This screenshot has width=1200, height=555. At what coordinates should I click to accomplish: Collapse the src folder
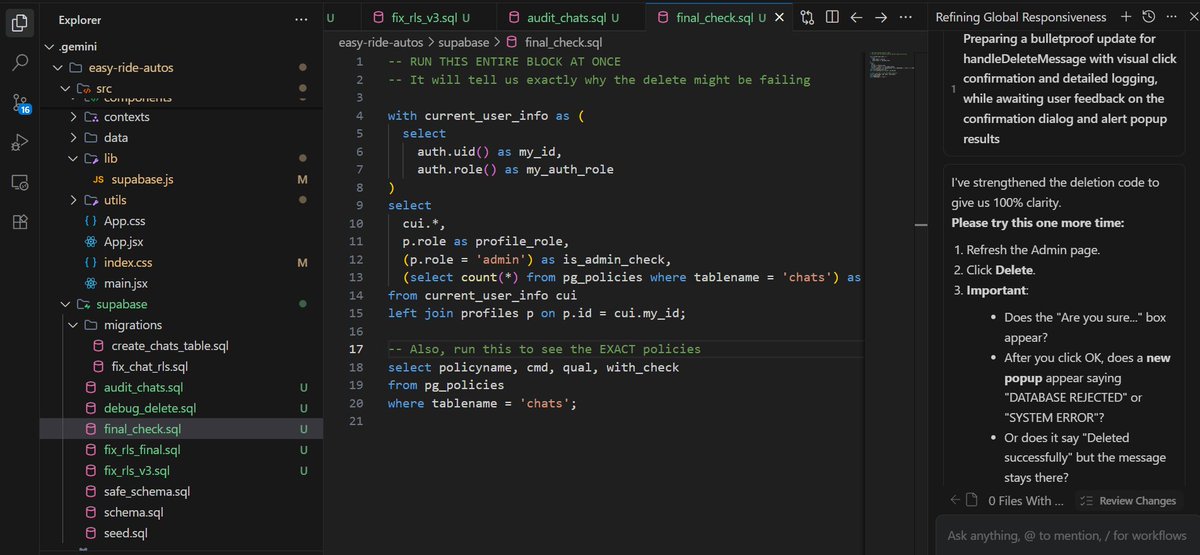pyautogui.click(x=65, y=89)
